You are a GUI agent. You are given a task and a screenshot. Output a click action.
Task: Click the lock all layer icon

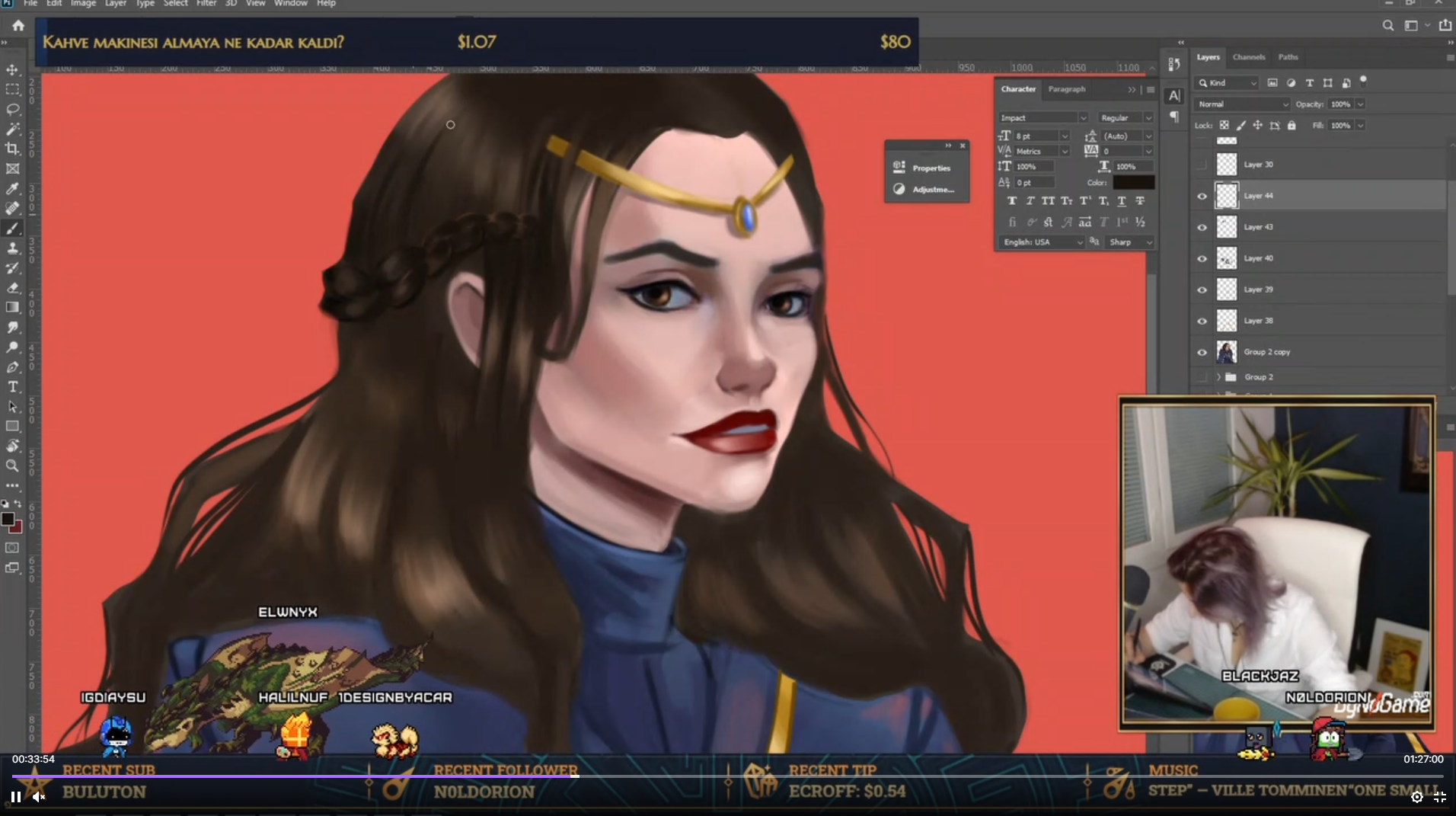(x=1292, y=125)
